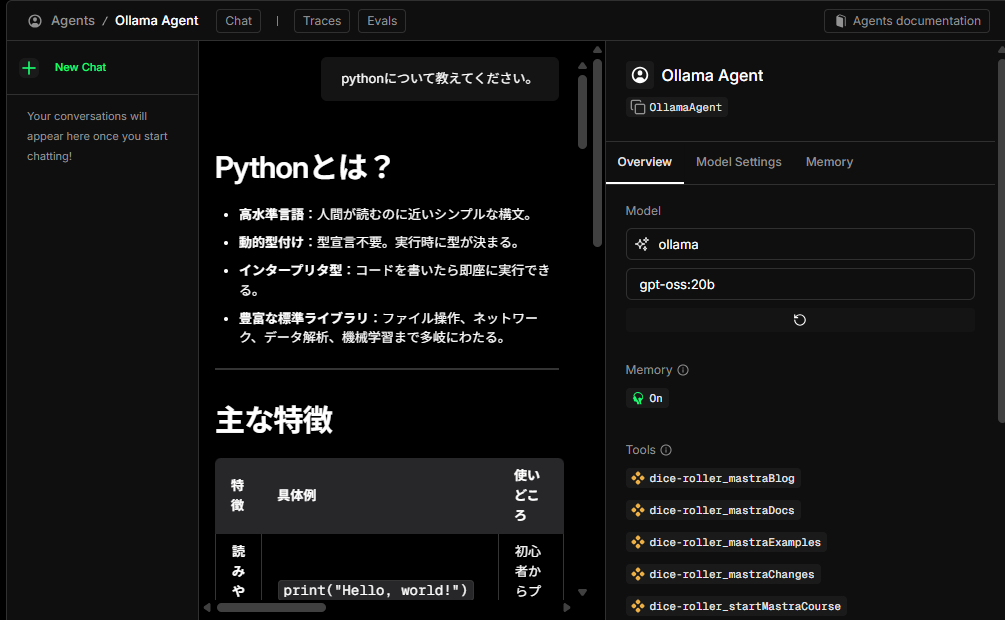Image resolution: width=1005 pixels, height=620 pixels.
Task: Click the green plus icon for New Chat
Action: coord(28,67)
